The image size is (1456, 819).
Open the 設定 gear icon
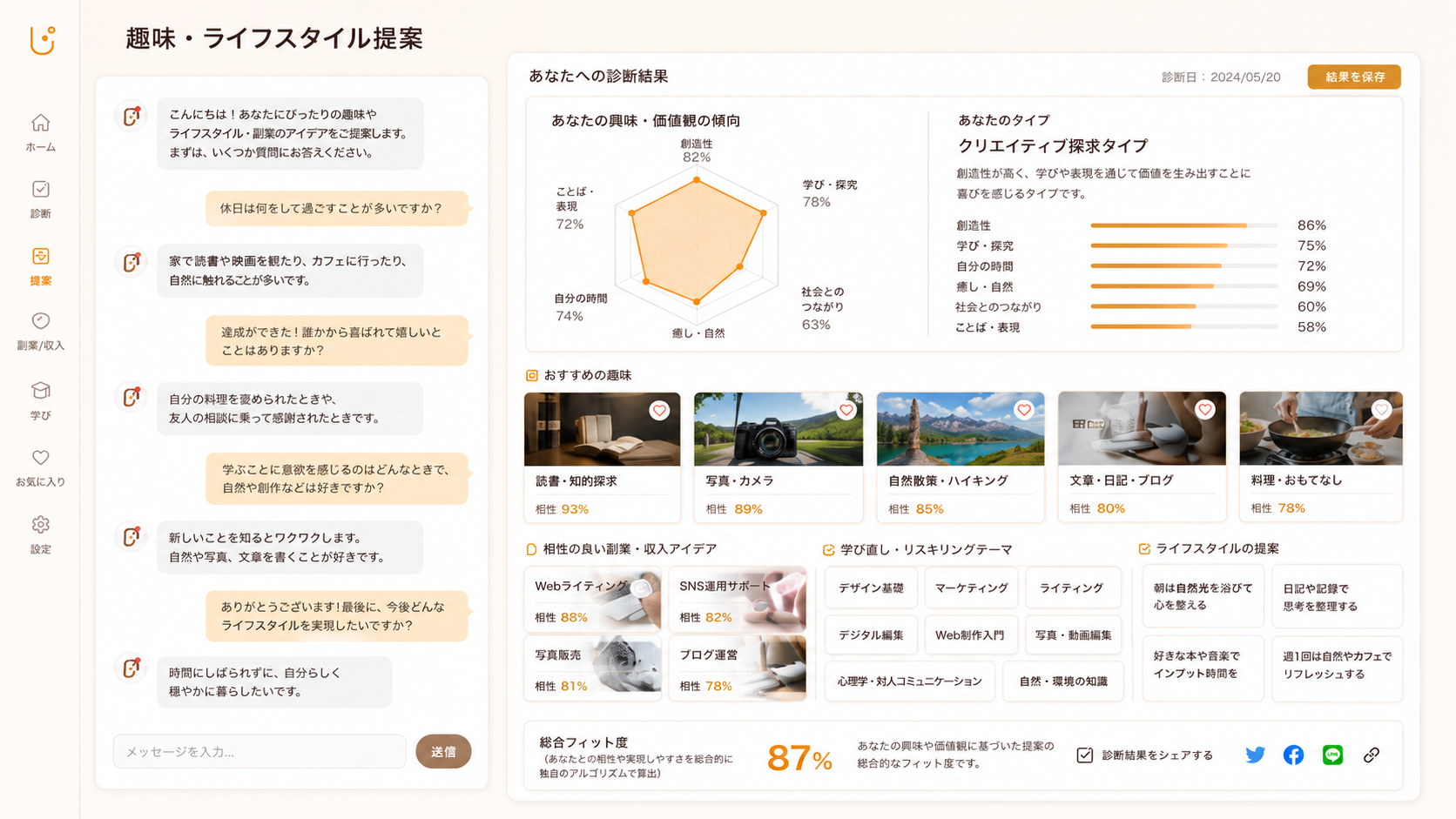[40, 525]
